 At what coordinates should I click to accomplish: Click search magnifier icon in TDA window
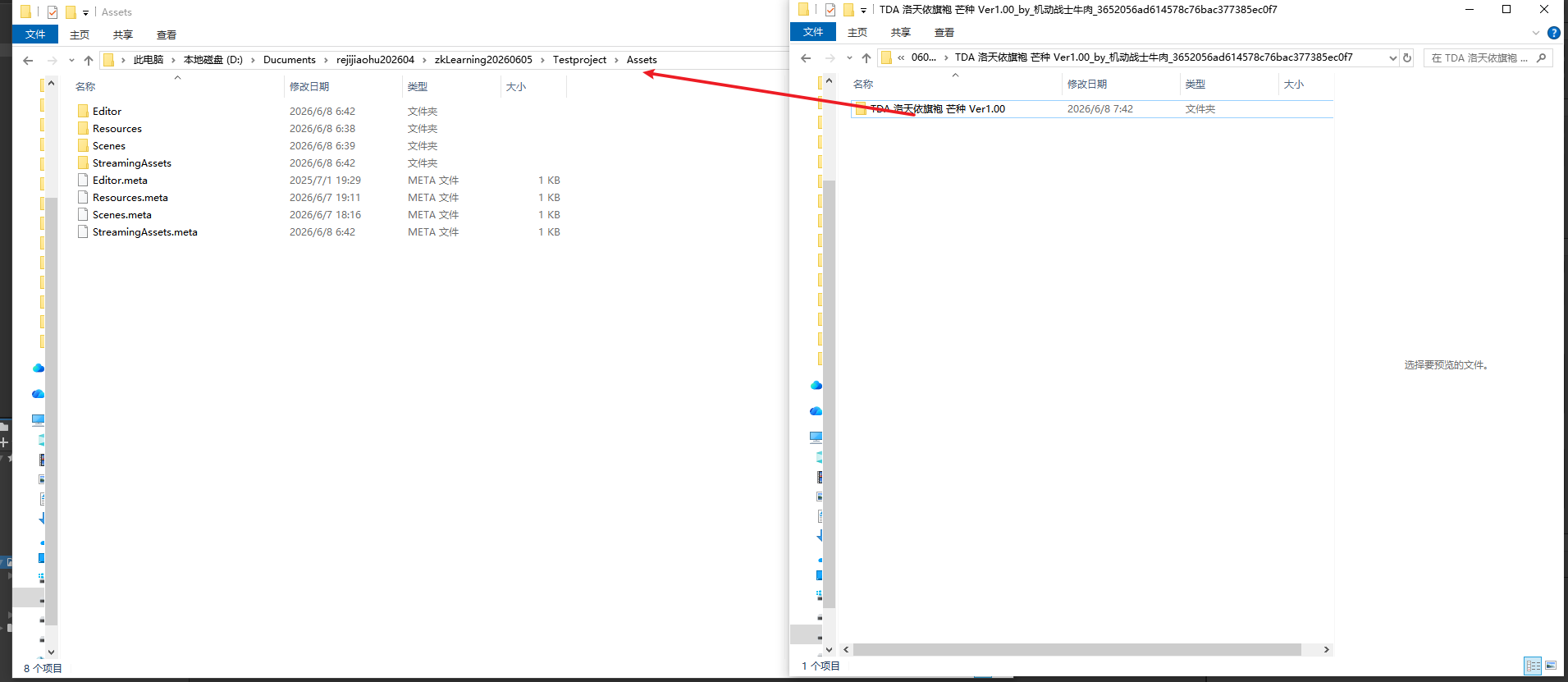point(1542,57)
